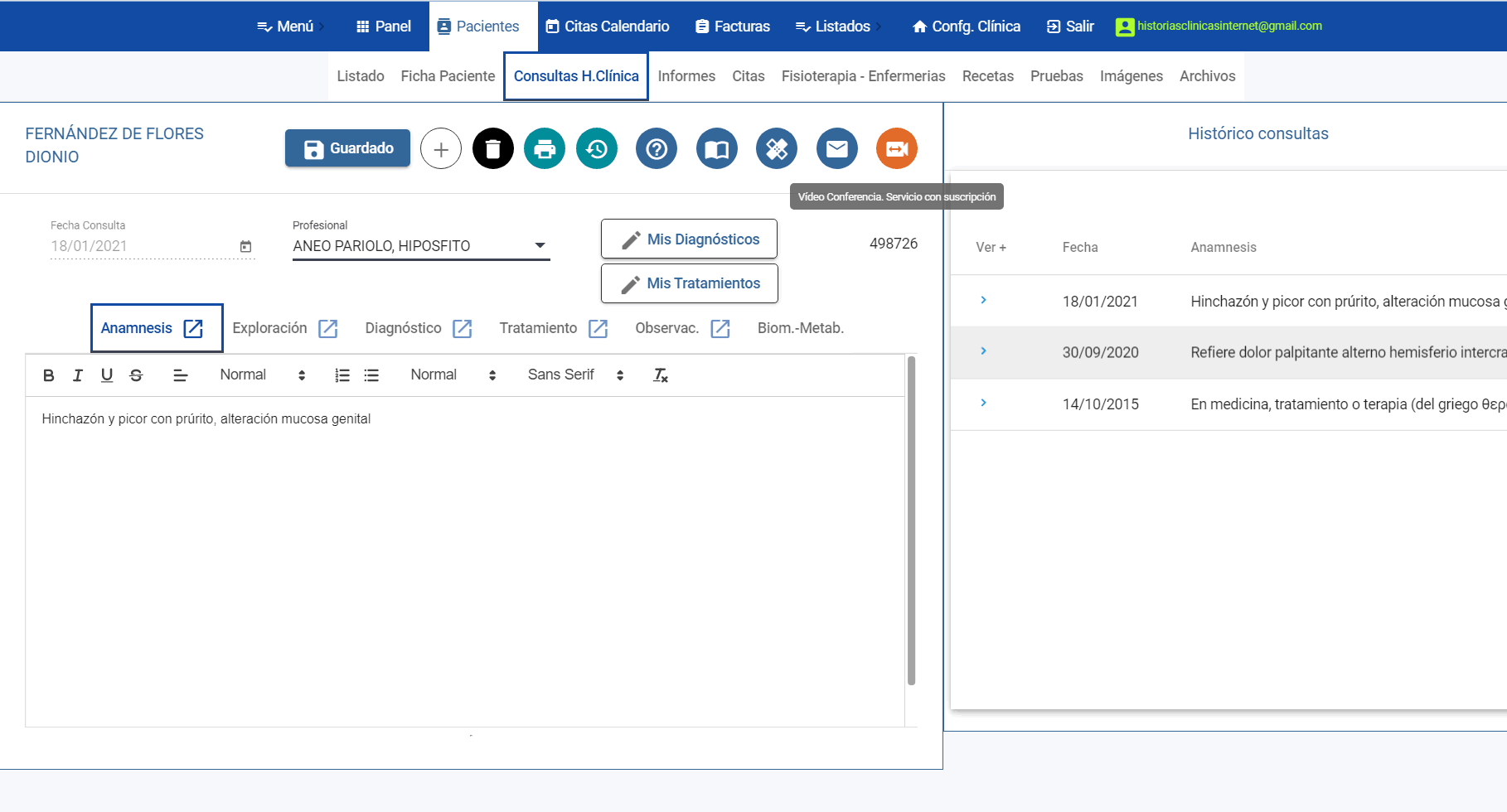Click the bandage icon button
The height and width of the screenshot is (812, 1507).
coord(777,149)
